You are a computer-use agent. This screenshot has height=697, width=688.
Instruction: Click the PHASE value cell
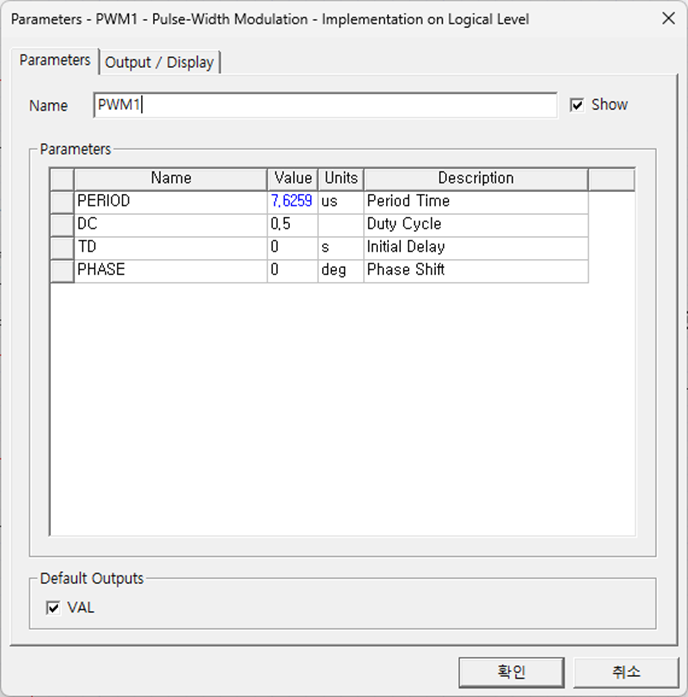point(292,270)
